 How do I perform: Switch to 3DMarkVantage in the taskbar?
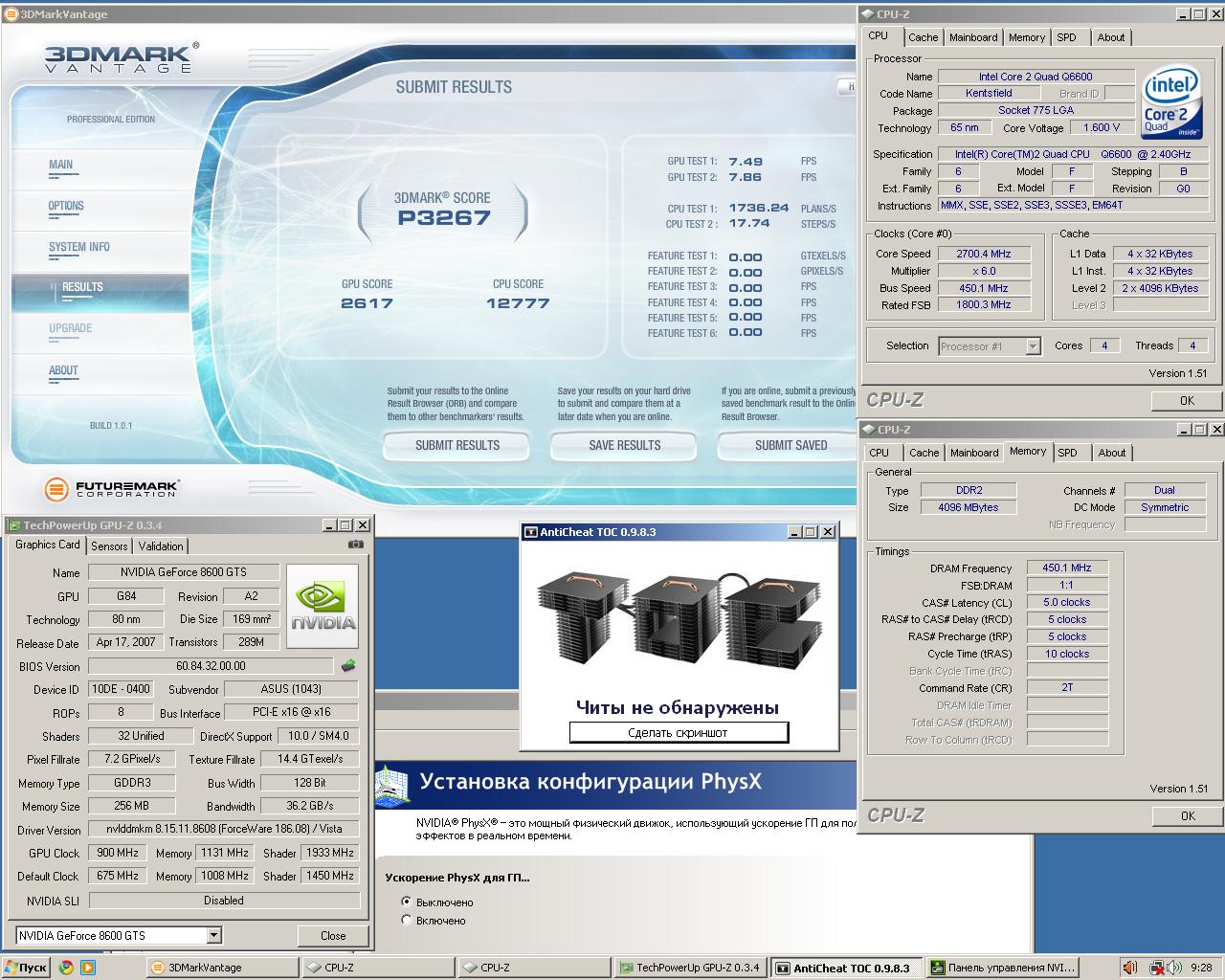tap(220, 968)
